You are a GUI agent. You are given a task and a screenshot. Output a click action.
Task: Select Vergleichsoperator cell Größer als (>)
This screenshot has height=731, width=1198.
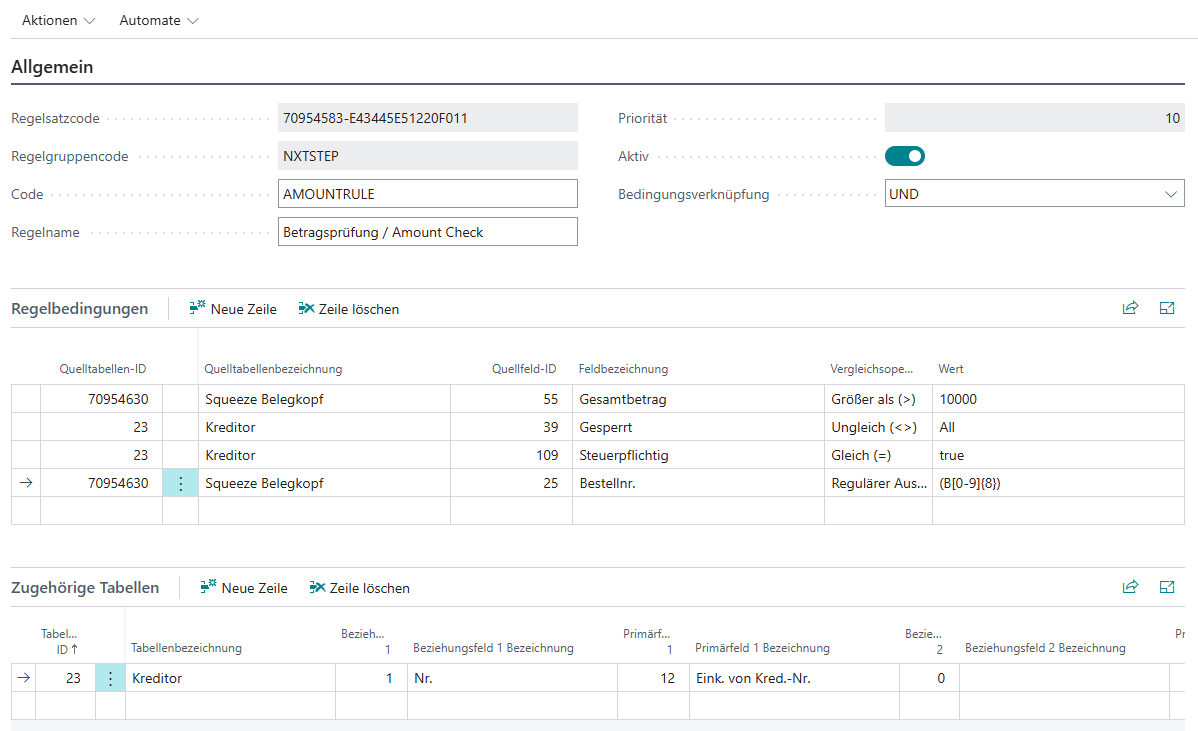(876, 399)
